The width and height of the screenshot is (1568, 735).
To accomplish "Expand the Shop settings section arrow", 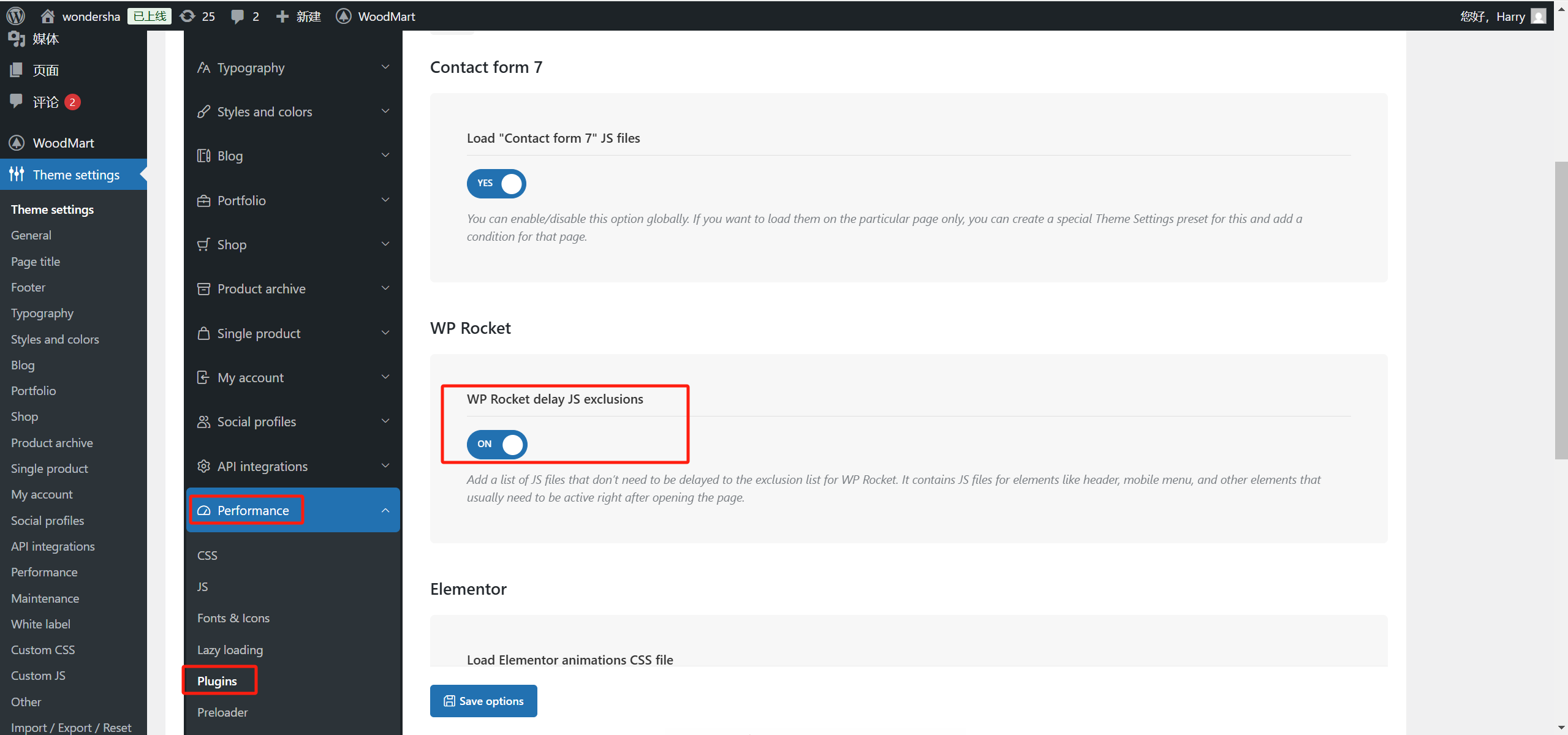I will pos(385,244).
